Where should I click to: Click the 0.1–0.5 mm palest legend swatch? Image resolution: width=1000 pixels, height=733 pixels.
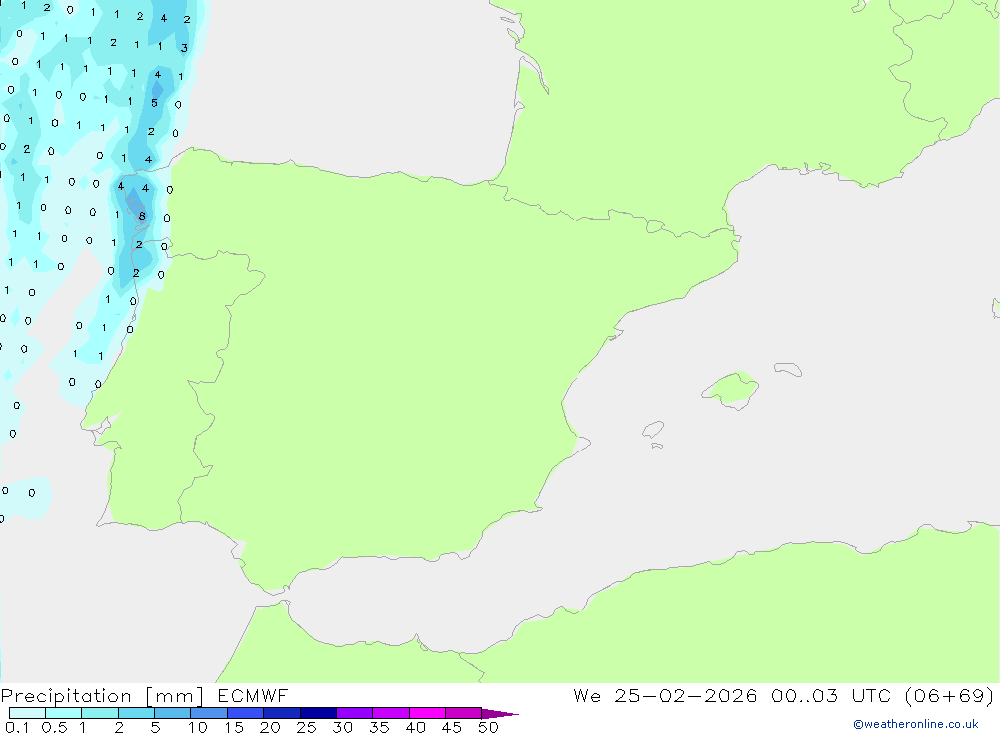[x=27, y=713]
